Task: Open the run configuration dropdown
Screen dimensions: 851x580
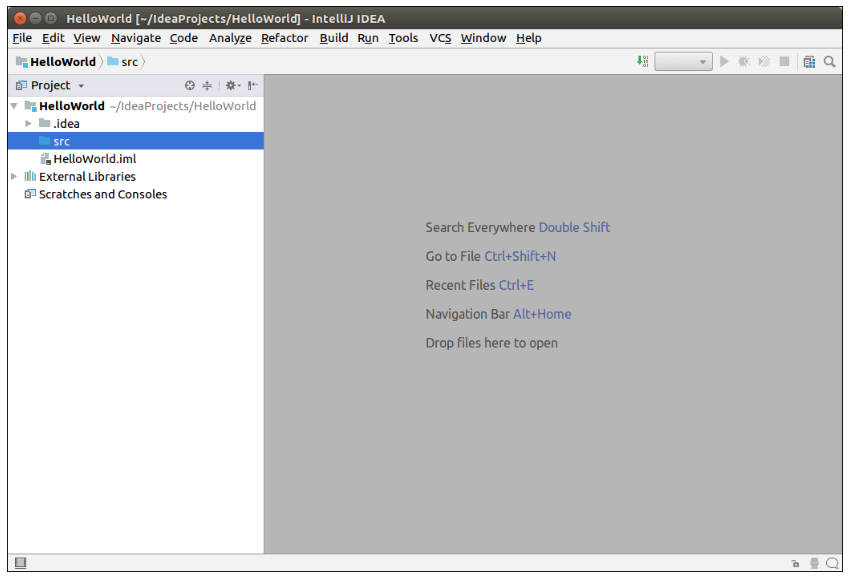Action: [x=683, y=61]
